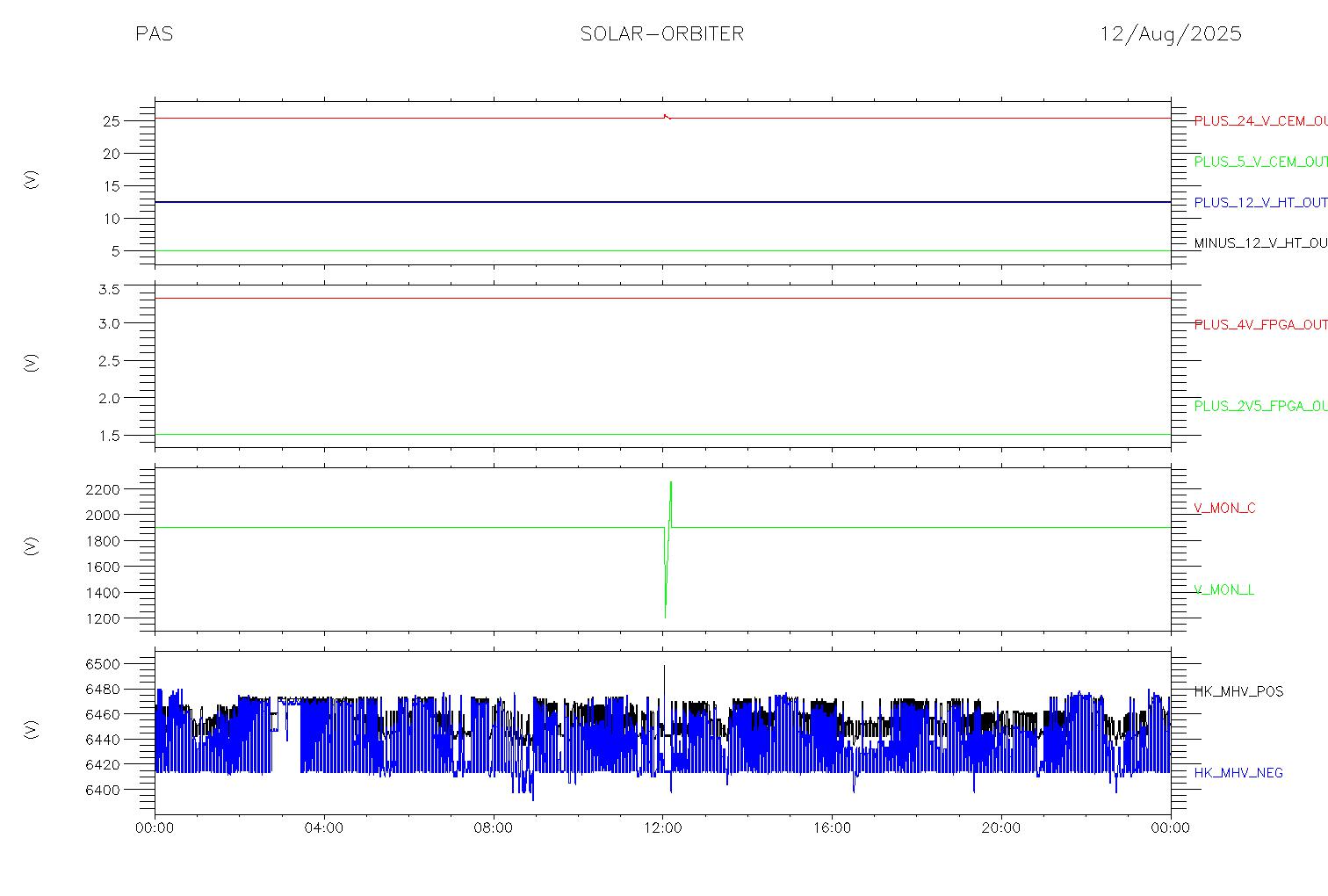Image resolution: width=1328 pixels, height=896 pixels.
Task: Click the green V_MON_L spike peak near 12:00
Action: click(671, 482)
